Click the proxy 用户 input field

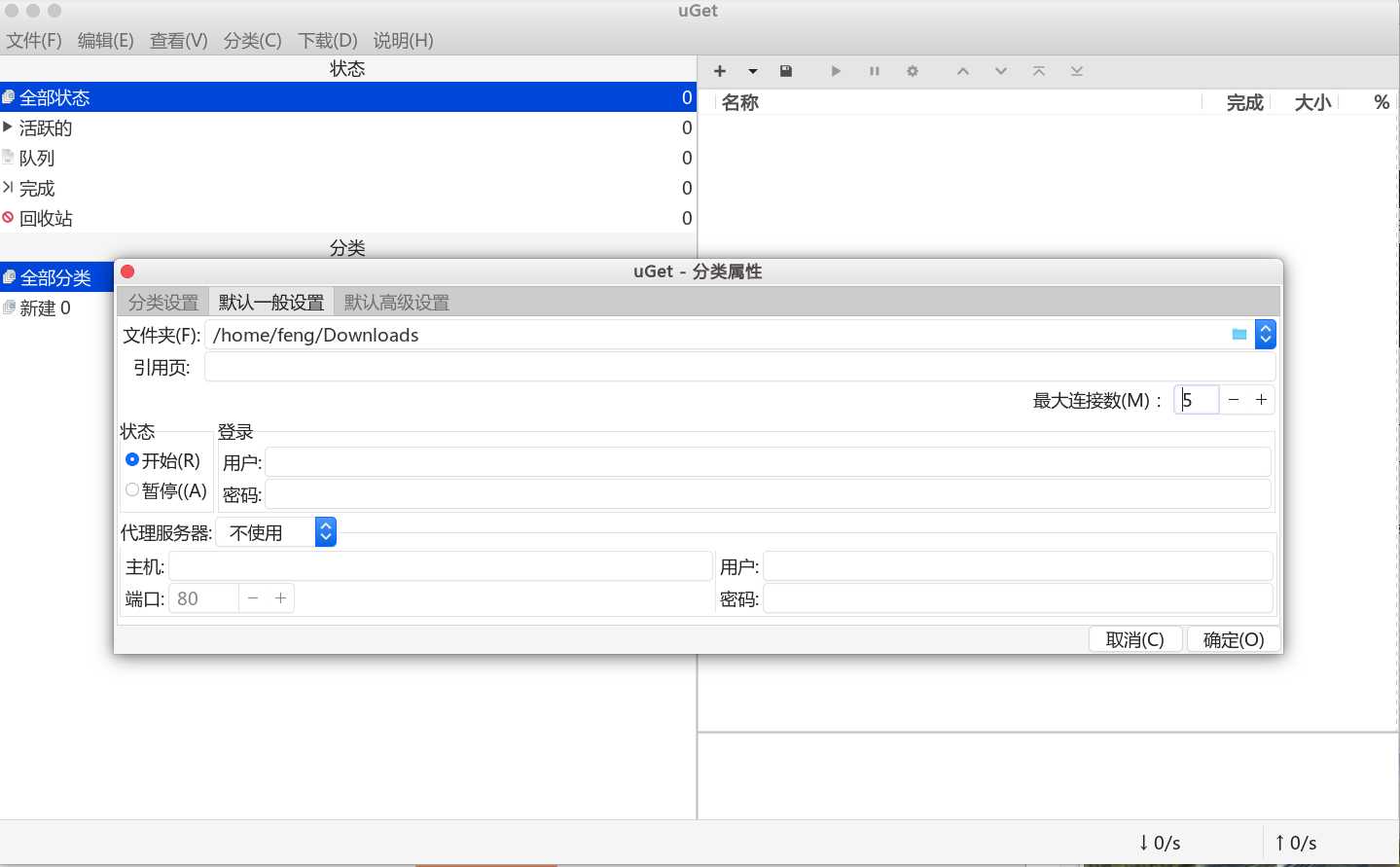[1018, 566]
